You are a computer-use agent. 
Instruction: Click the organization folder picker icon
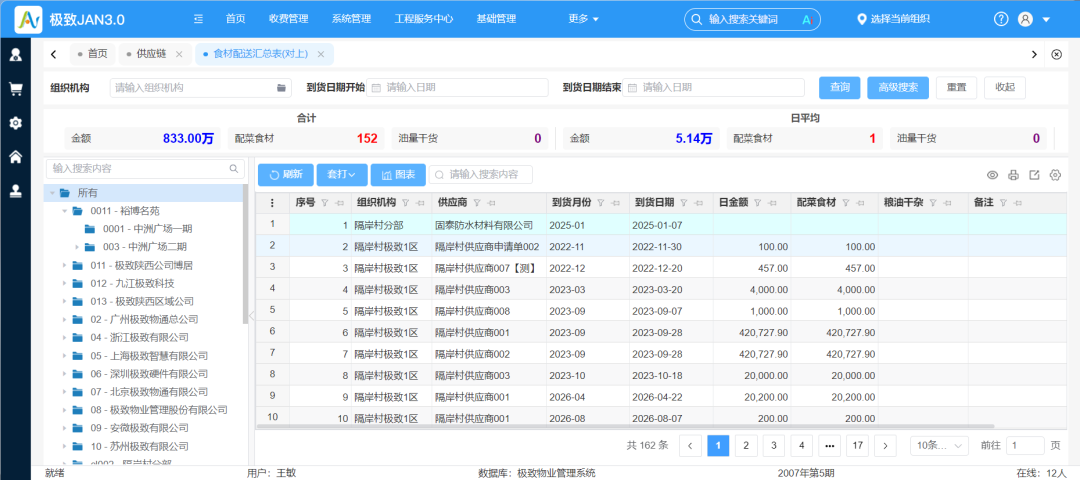pyautogui.click(x=281, y=87)
